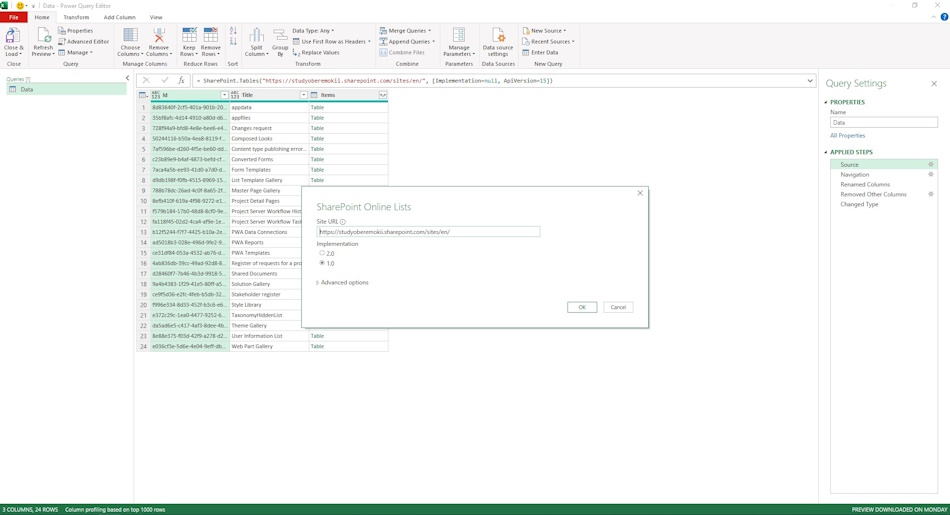The width and height of the screenshot is (950, 515).
Task: Open the Group By tool
Action: pyautogui.click(x=280, y=42)
